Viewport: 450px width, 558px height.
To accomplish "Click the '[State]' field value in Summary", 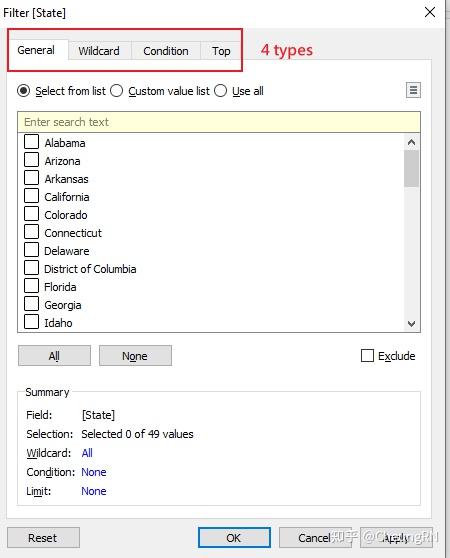I will click(x=98, y=415).
